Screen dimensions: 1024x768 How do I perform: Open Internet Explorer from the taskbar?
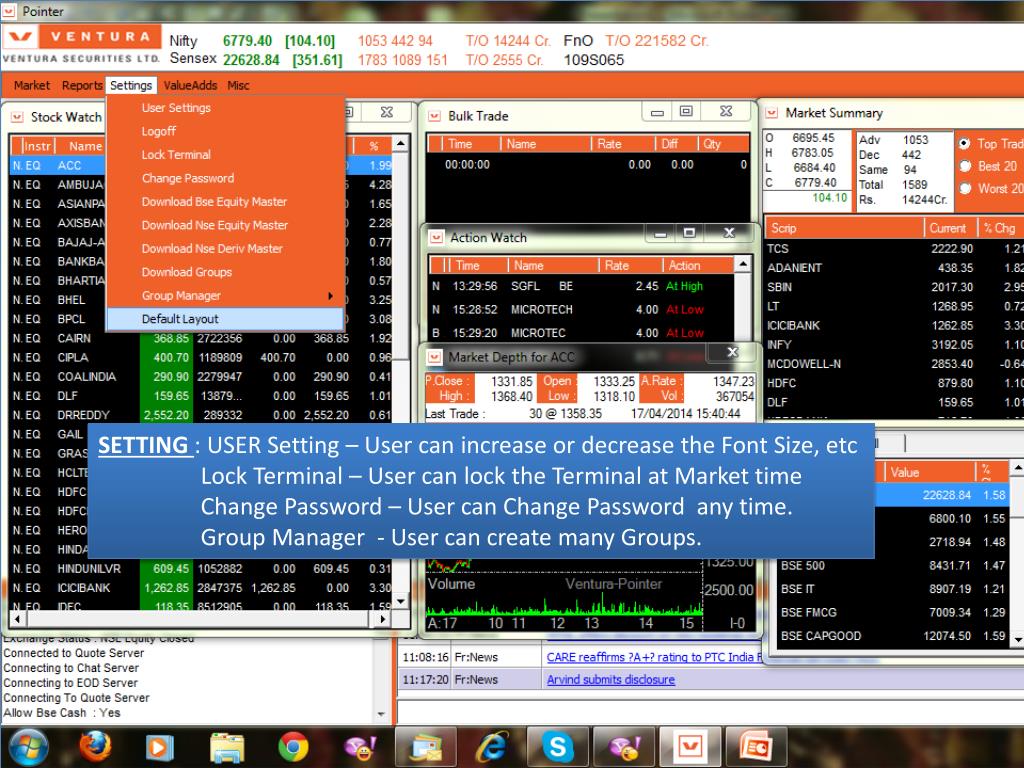[x=492, y=747]
